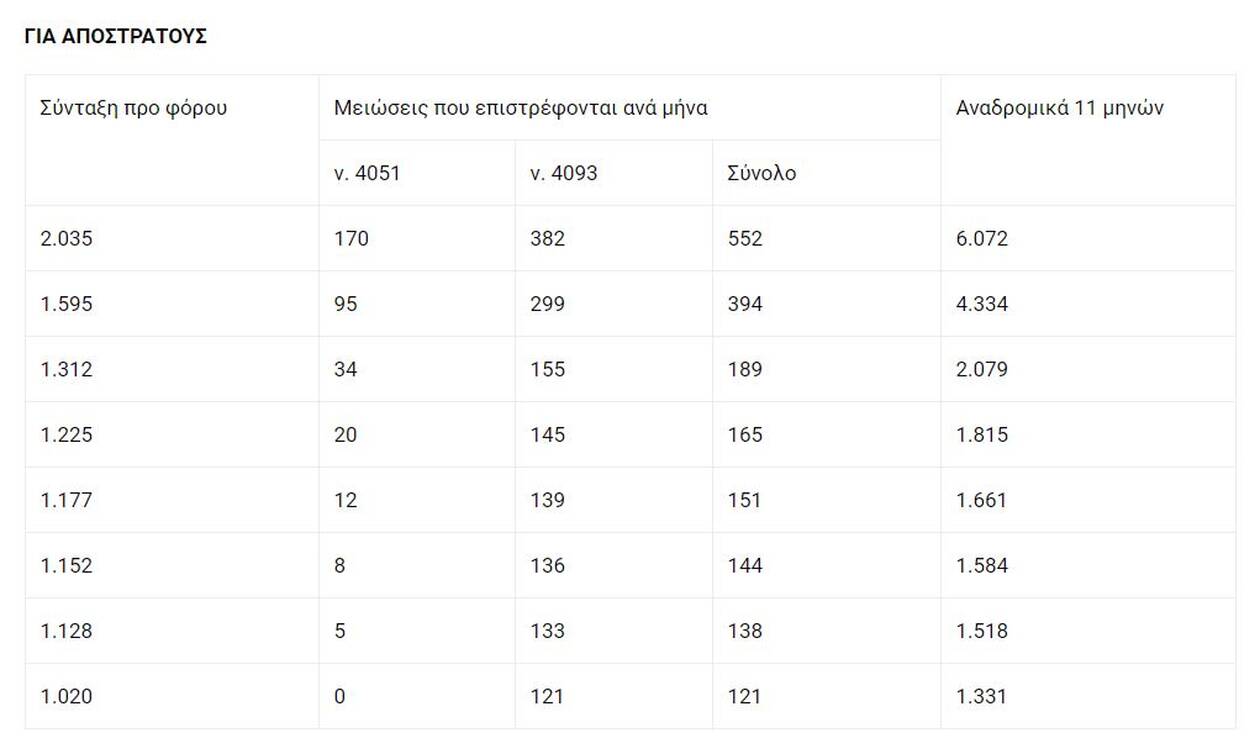Select the 6.072 retroactive amount cell

click(x=982, y=239)
